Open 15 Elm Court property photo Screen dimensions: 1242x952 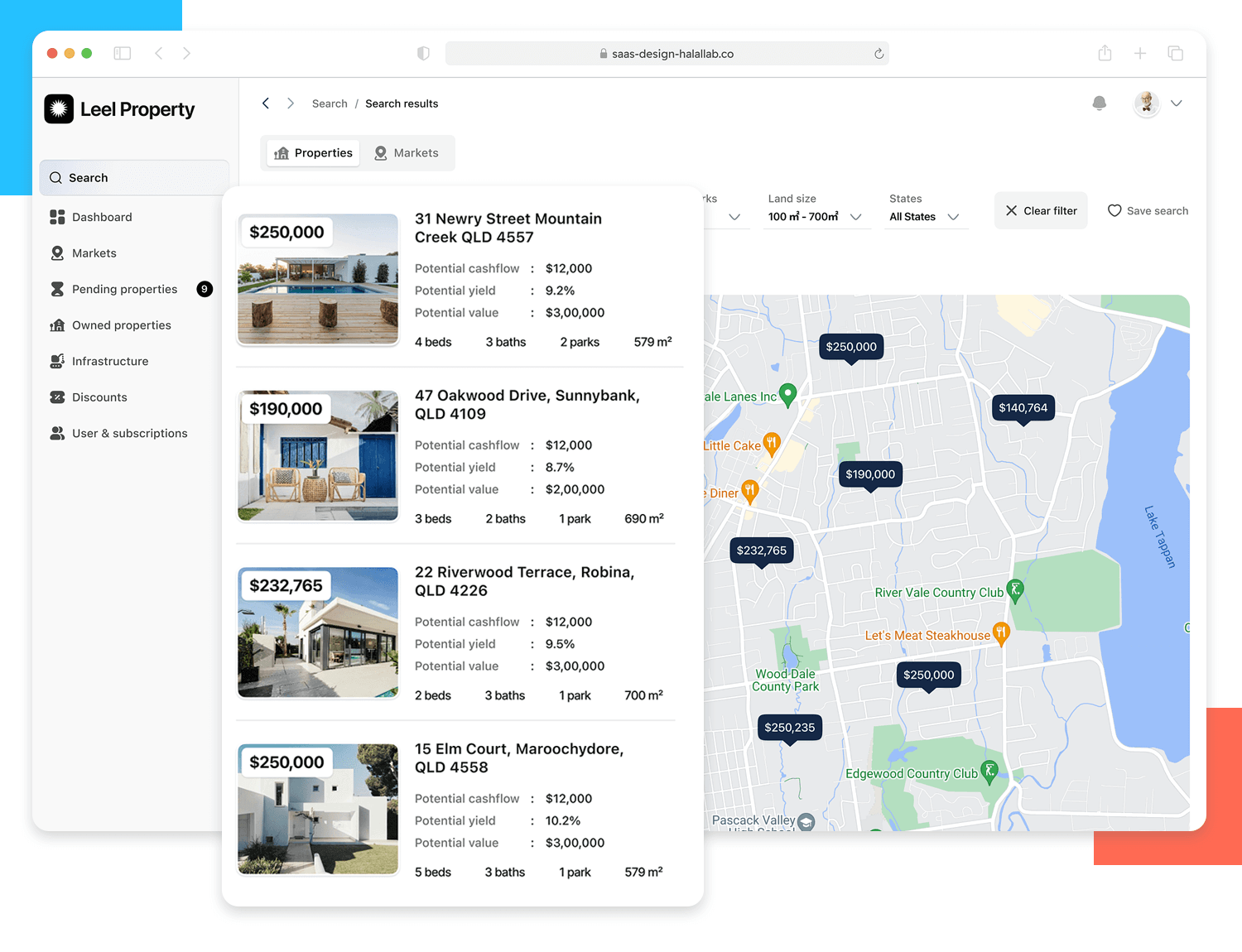[x=318, y=810]
